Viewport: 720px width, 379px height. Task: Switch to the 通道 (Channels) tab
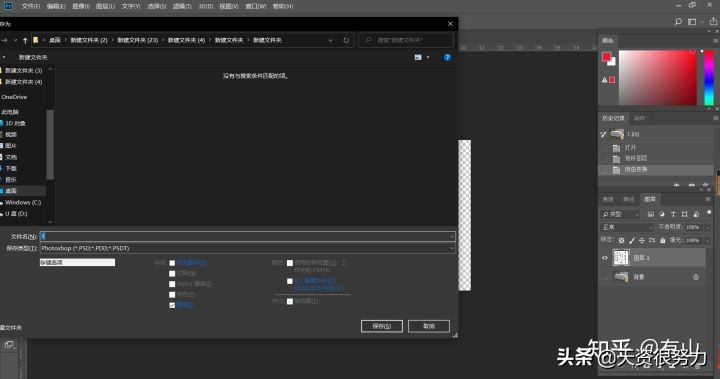[x=608, y=199]
